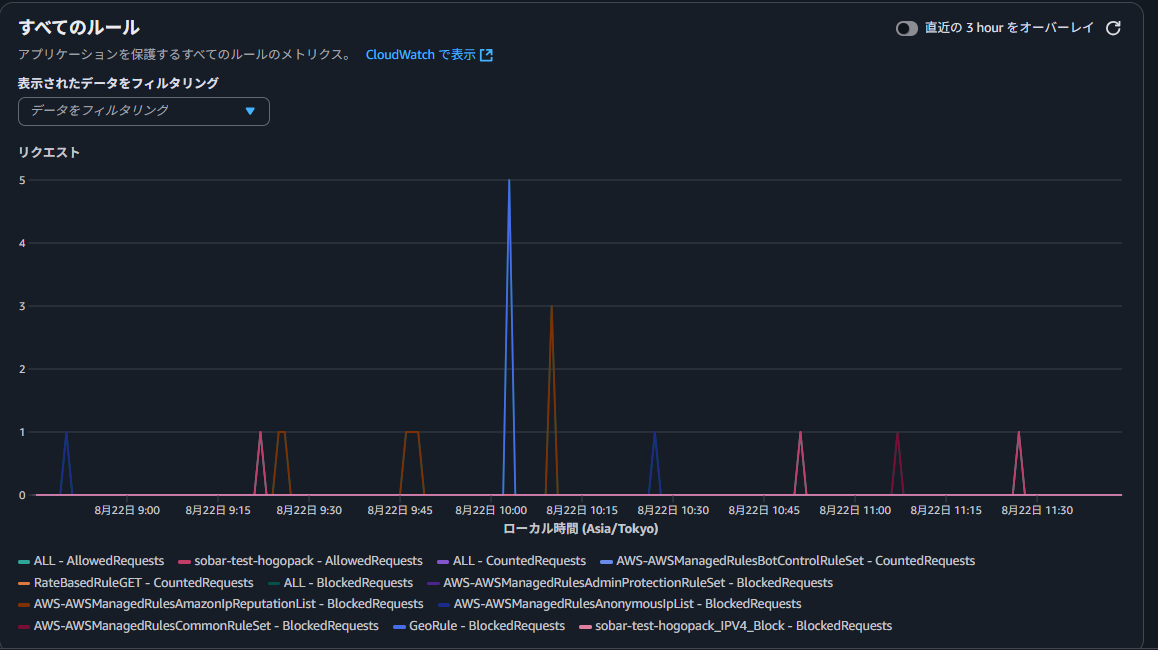The height and width of the screenshot is (650, 1158).
Task: Select AWSManagedRulesBotControlRuleSet CountedRequests legend item
Action: click(x=787, y=561)
